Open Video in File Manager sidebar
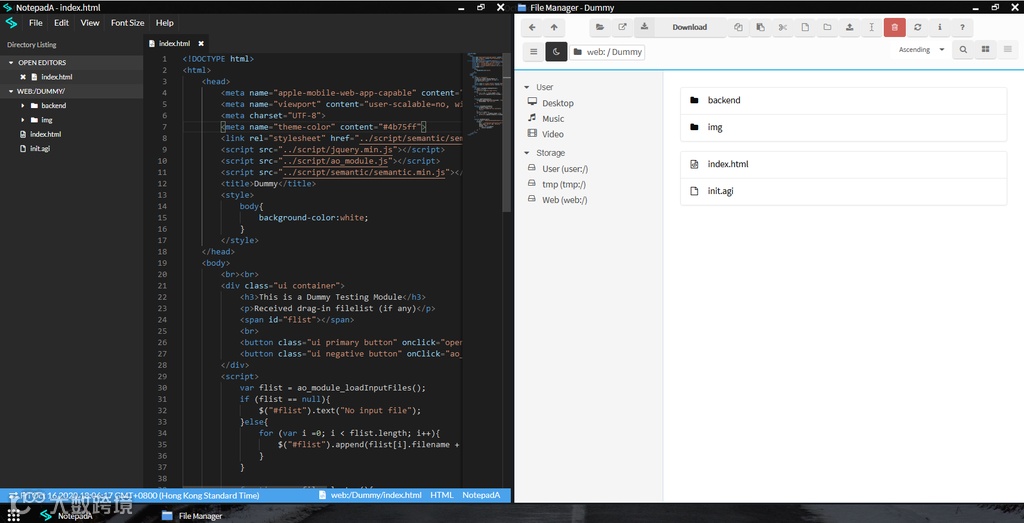The height and width of the screenshot is (523, 1024). pos(545,134)
